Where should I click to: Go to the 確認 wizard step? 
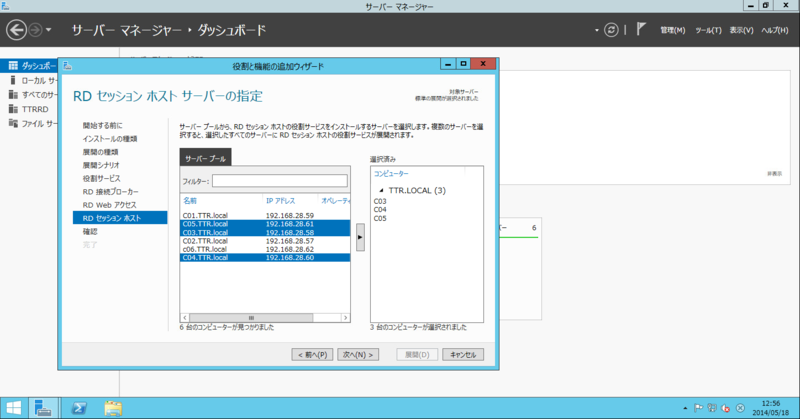point(90,232)
